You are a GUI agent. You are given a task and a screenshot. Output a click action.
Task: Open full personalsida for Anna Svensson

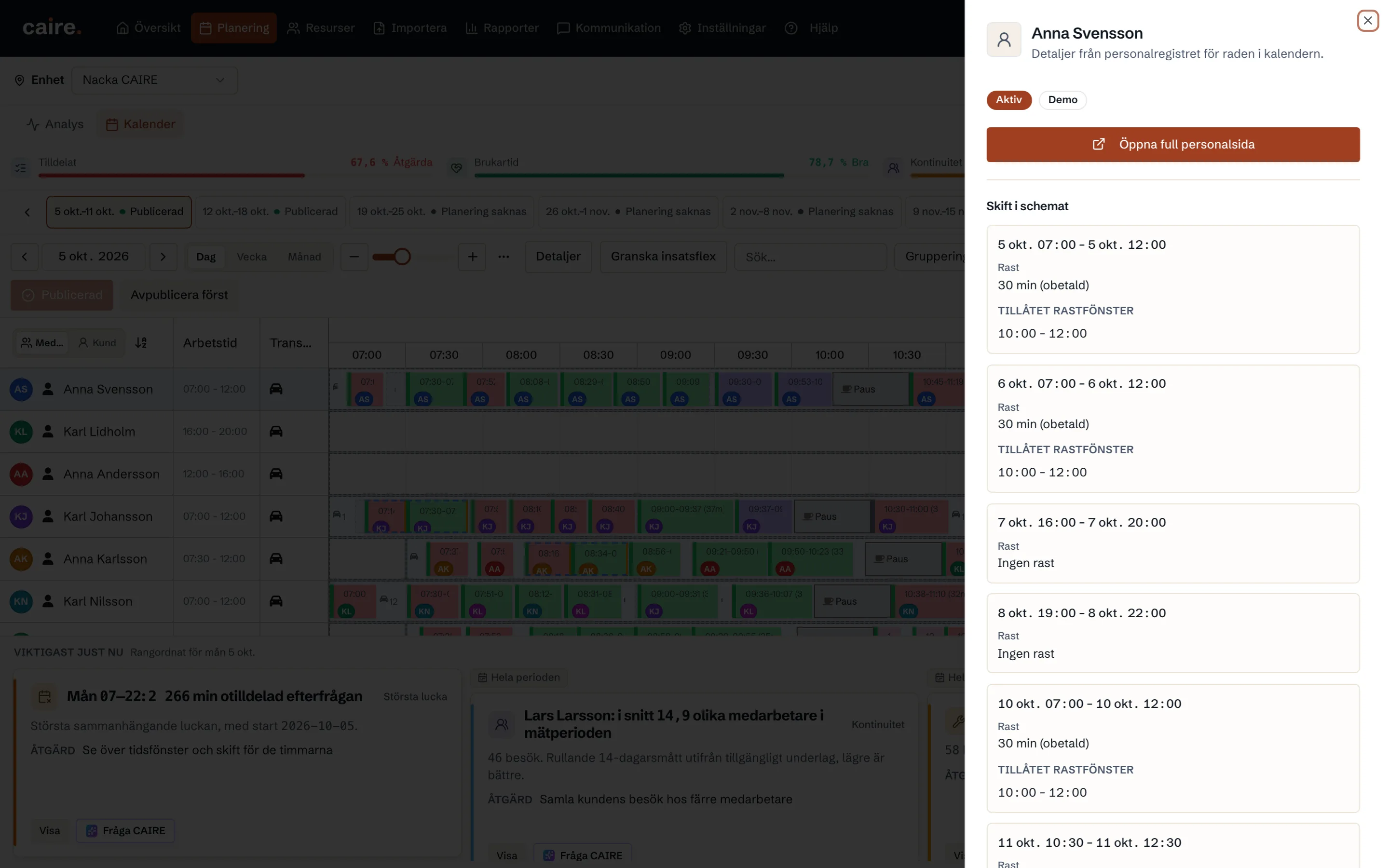coord(1172,144)
